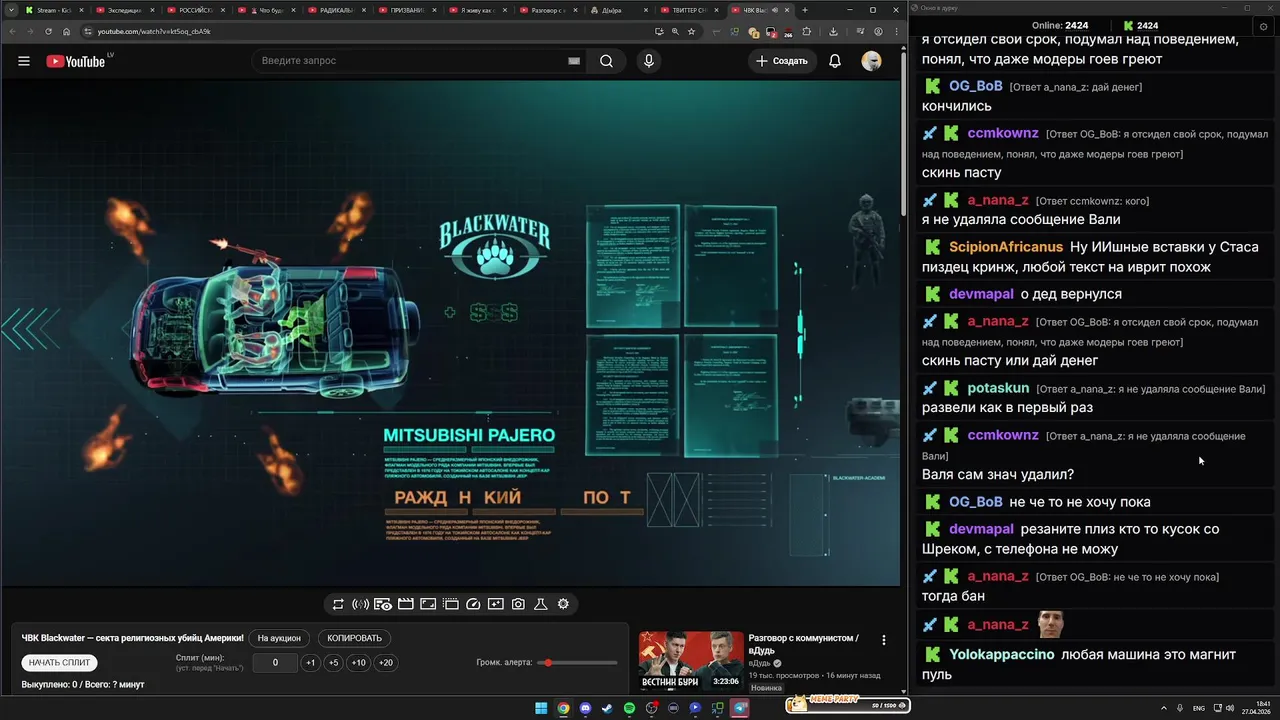Switch to the Stream - Kick tab

(52, 10)
